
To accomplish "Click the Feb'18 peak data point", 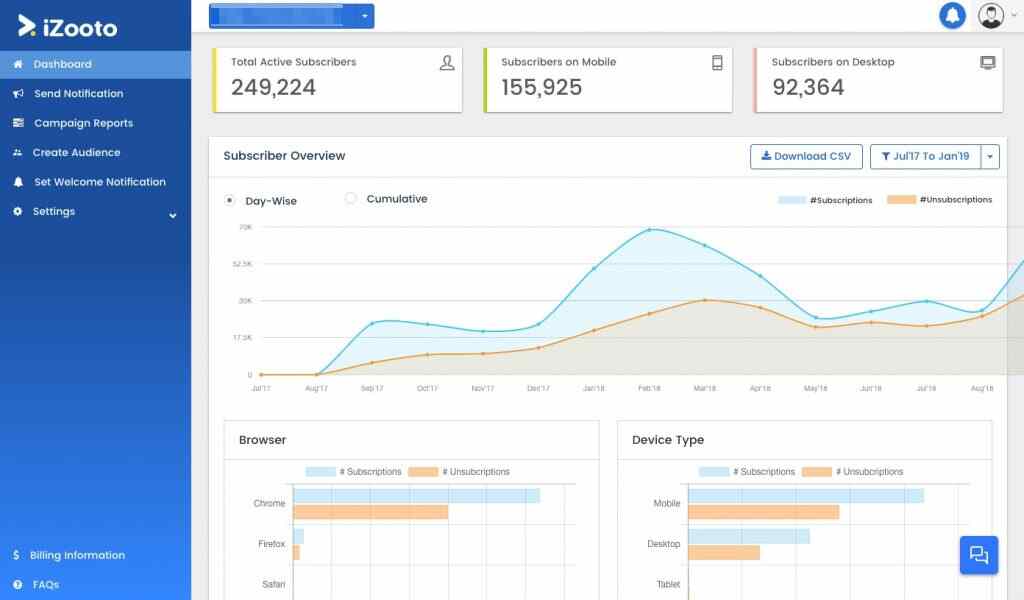I will click(649, 230).
